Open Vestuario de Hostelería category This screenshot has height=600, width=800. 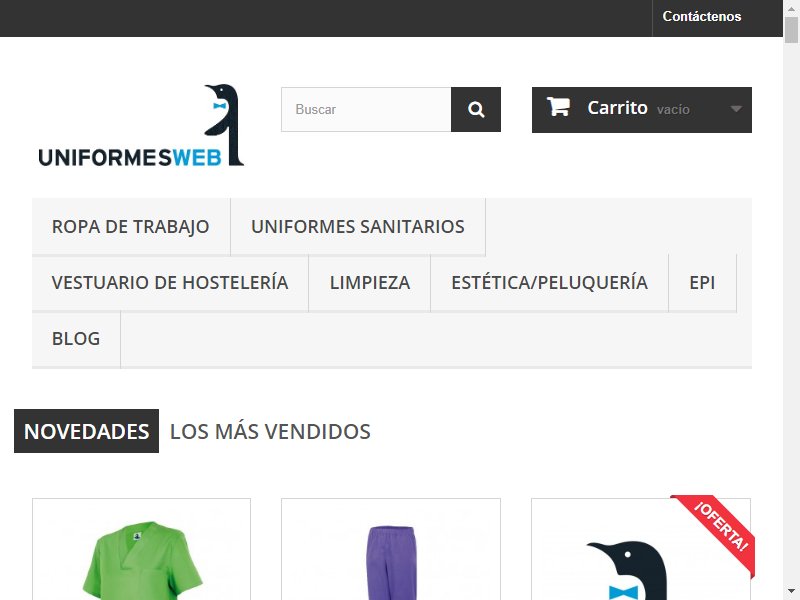pos(170,283)
